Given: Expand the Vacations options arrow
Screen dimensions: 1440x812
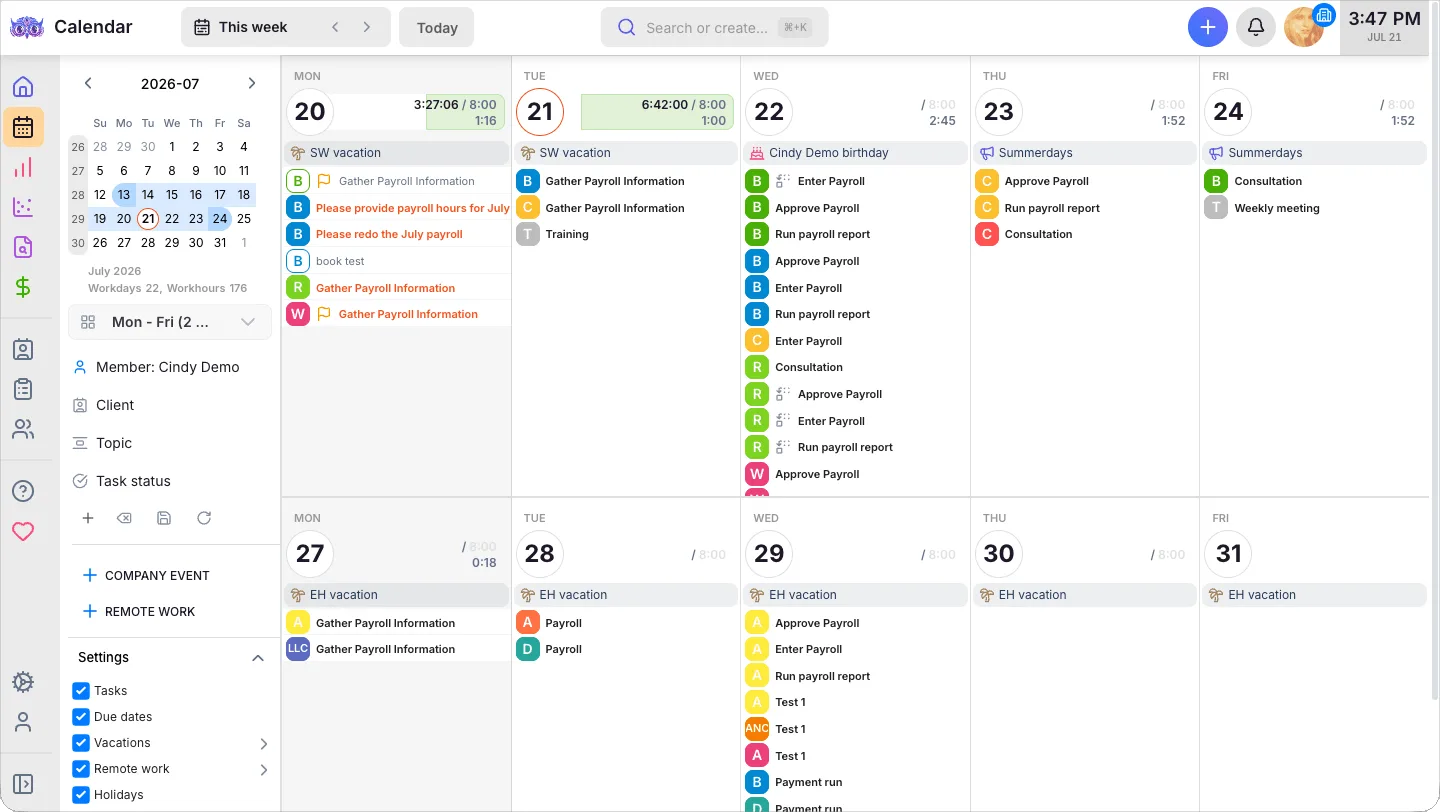Looking at the screenshot, I should (x=264, y=744).
